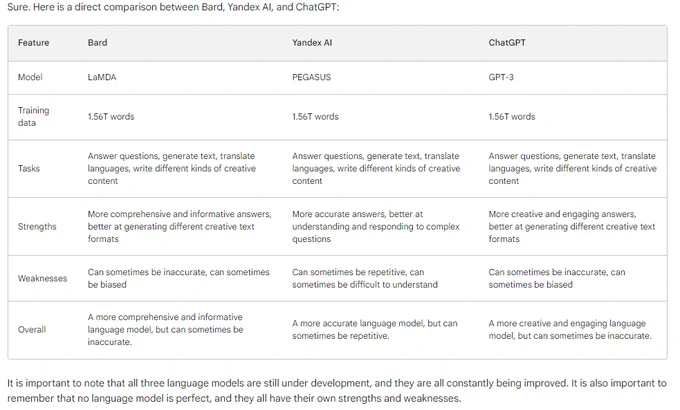680x410 pixels.
Task: Click the GPT-3 model cell
Action: pos(501,77)
